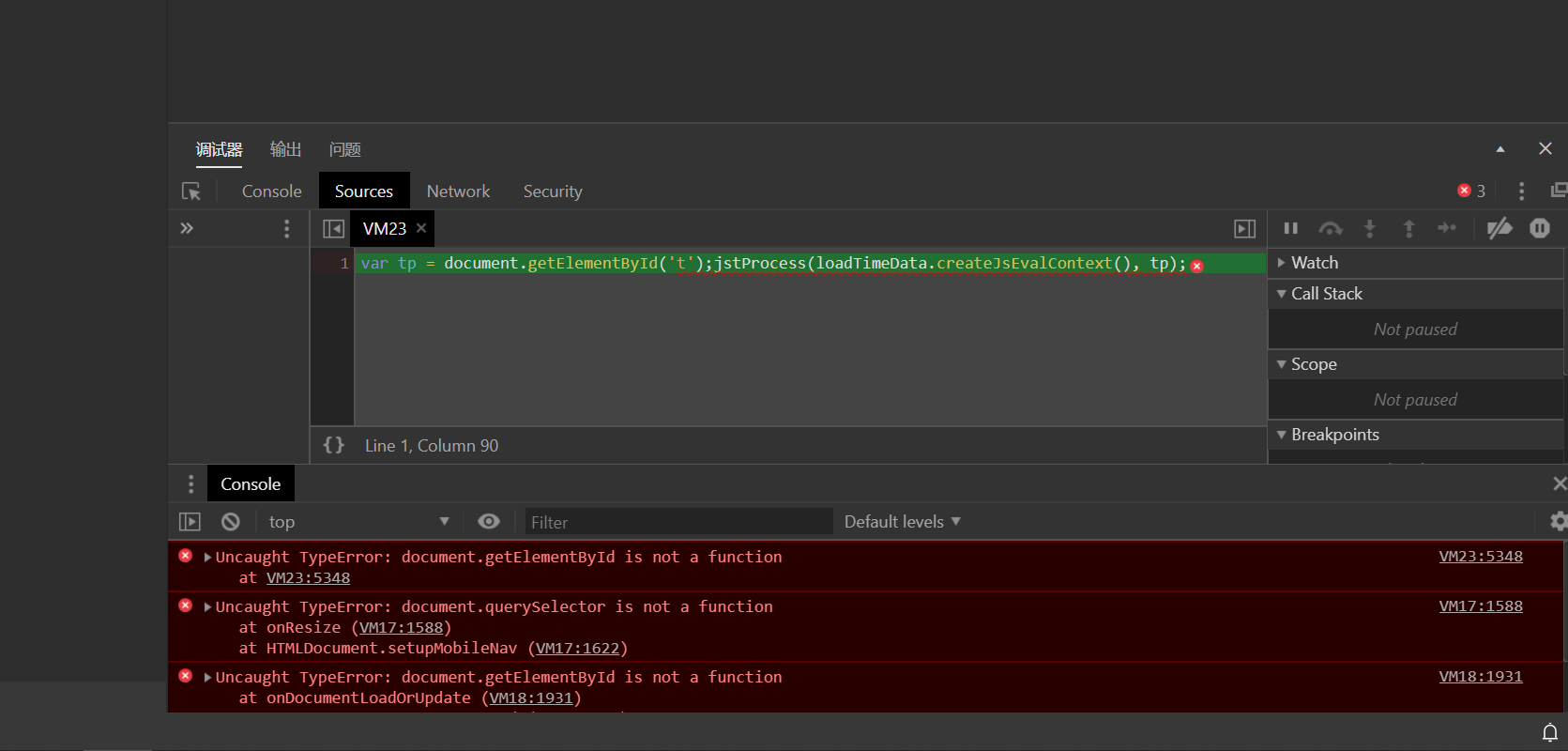Open the Console panel tab
1568x751 pixels.
pyautogui.click(x=272, y=192)
